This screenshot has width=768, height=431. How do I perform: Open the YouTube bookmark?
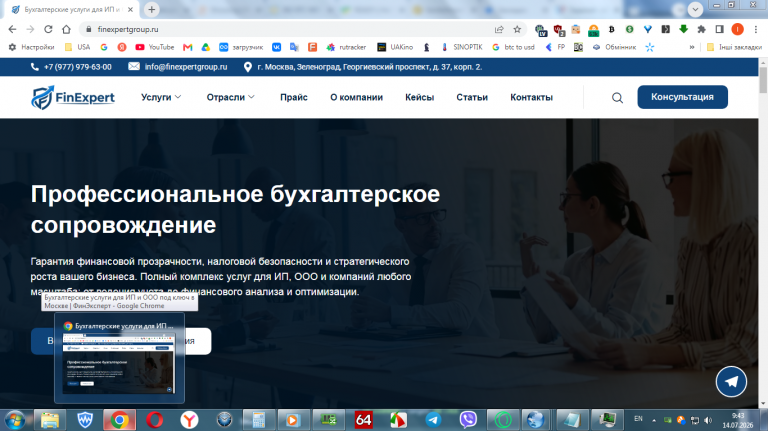pyautogui.click(x=154, y=47)
